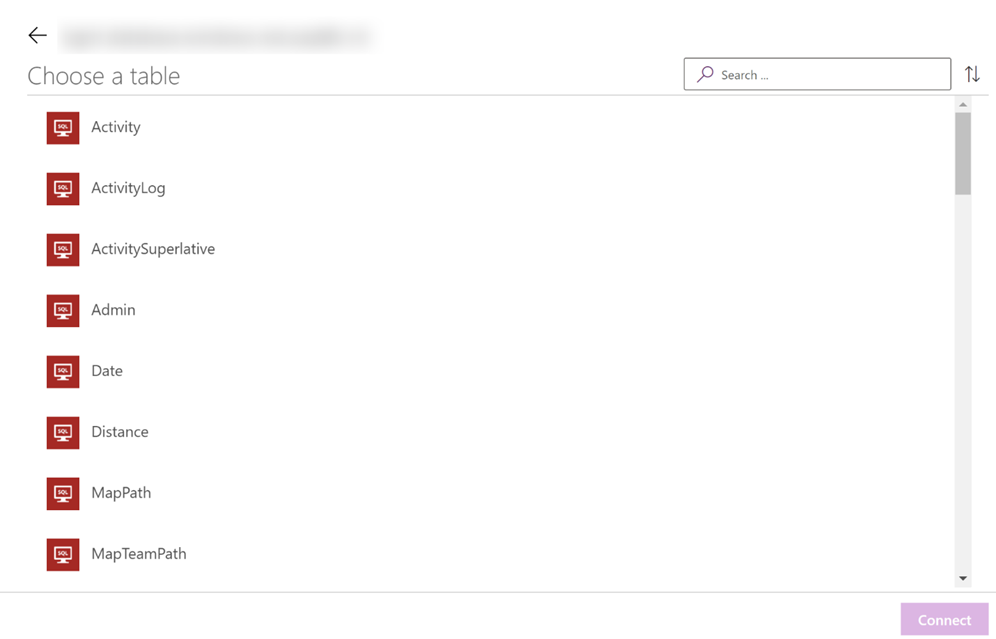Viewport: 996px width, 639px height.
Task: Click the SQL icon beside Admin
Action: tap(63, 311)
